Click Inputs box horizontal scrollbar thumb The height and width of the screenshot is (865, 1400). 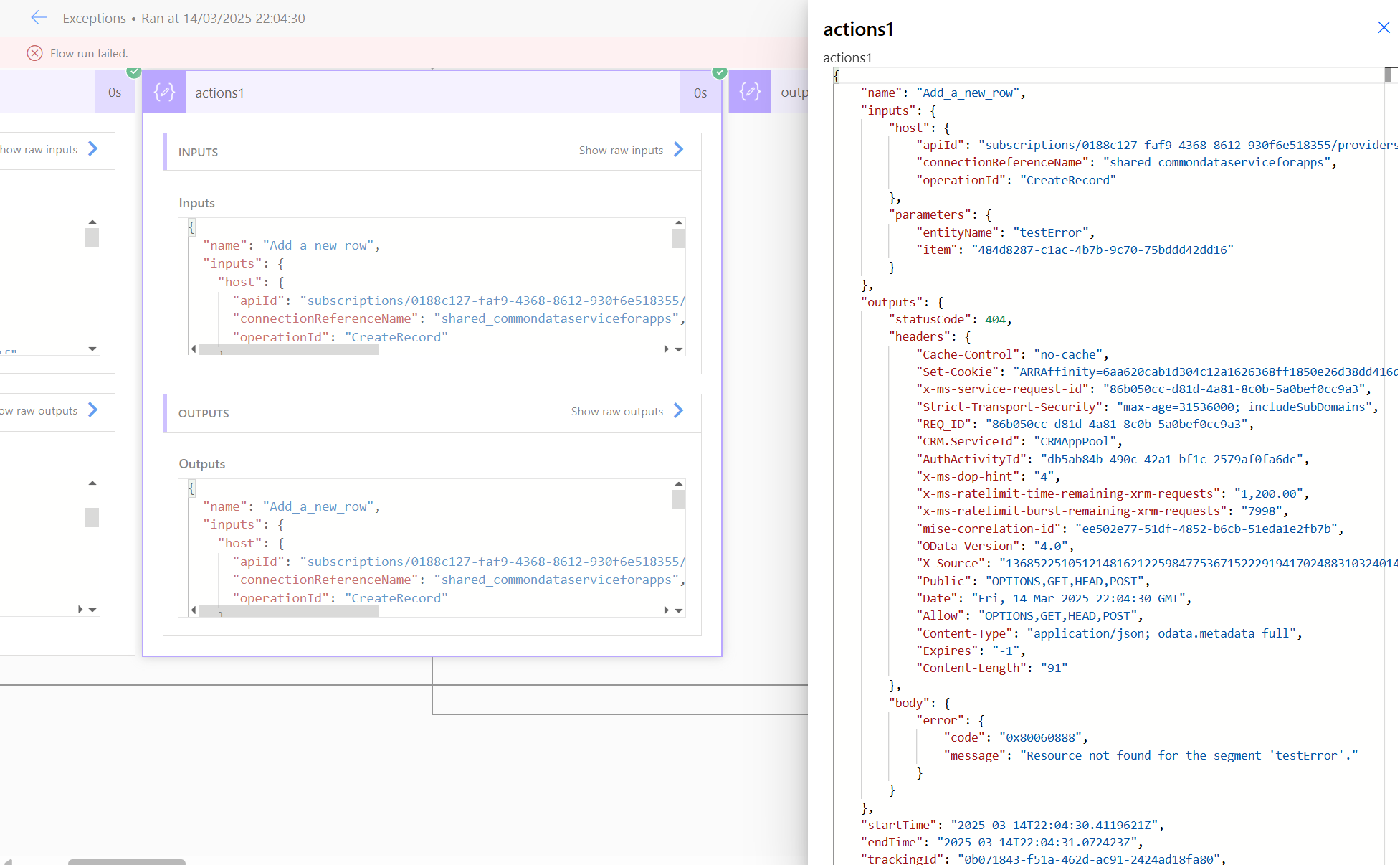point(289,349)
